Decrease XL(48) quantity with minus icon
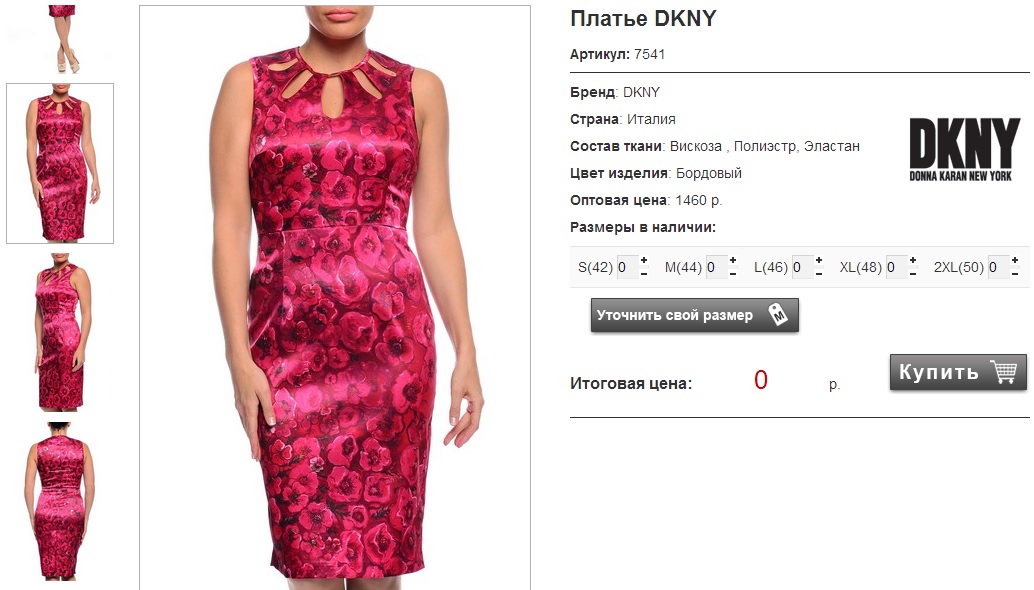 913,274
